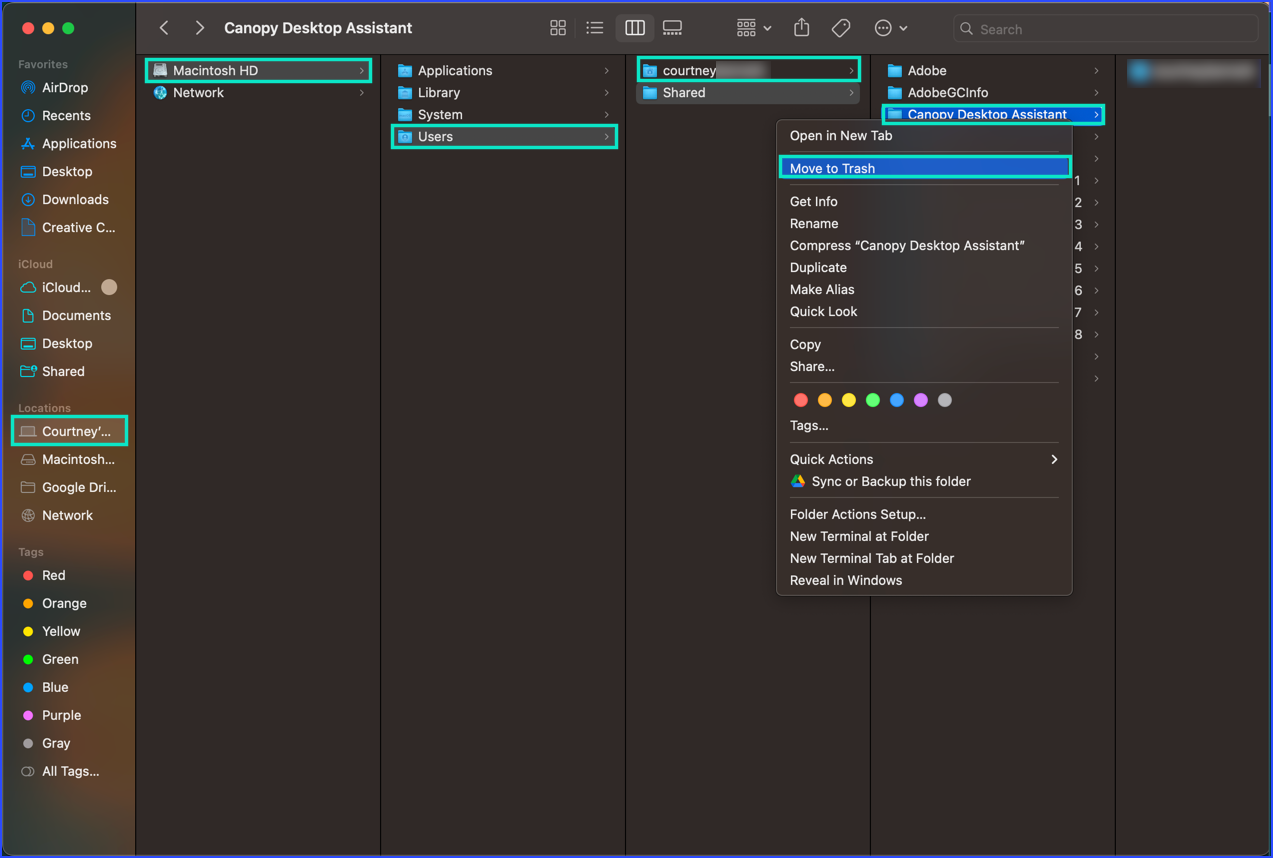Open Documents in the sidebar
The height and width of the screenshot is (858, 1273).
tap(76, 316)
